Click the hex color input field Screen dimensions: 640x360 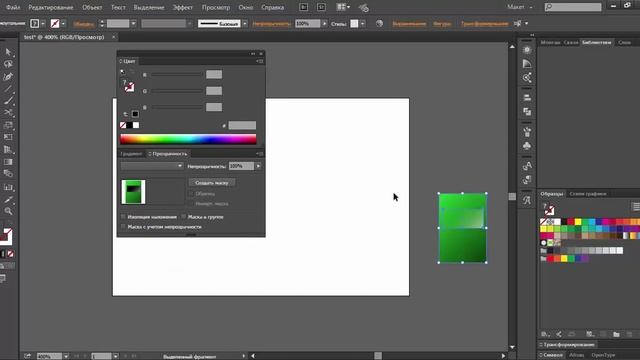point(242,125)
